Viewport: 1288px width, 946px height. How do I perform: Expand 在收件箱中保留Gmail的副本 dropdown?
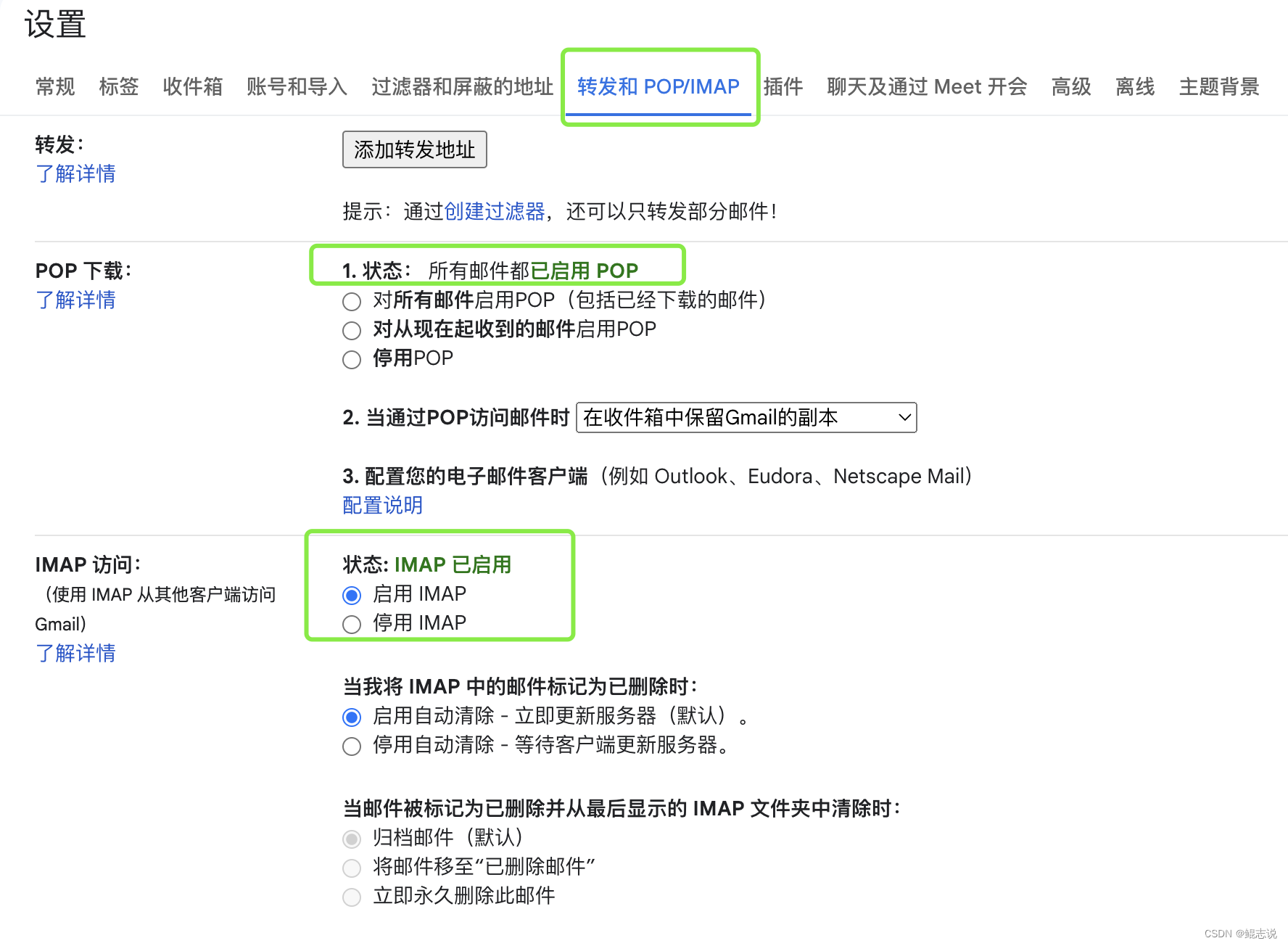[746, 418]
